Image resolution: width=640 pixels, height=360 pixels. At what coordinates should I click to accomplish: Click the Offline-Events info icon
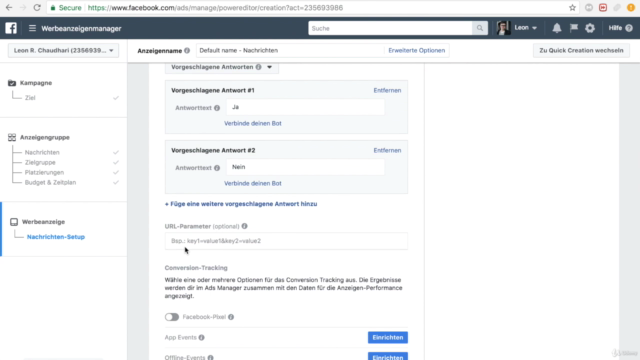point(210,357)
